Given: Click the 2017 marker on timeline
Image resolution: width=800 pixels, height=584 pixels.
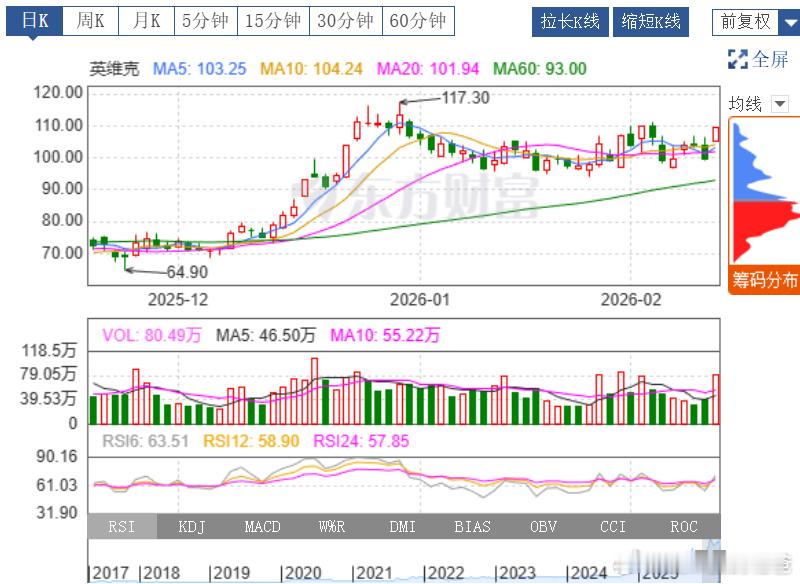Looking at the screenshot, I should point(109,573).
